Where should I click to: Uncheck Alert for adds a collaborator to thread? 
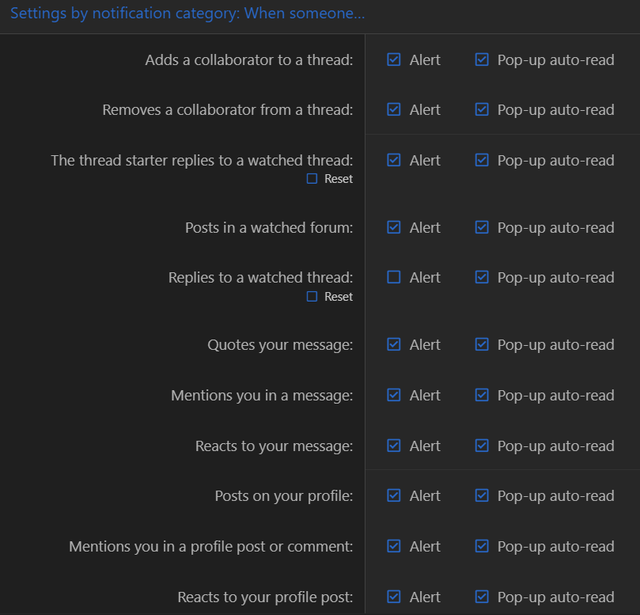(394, 60)
